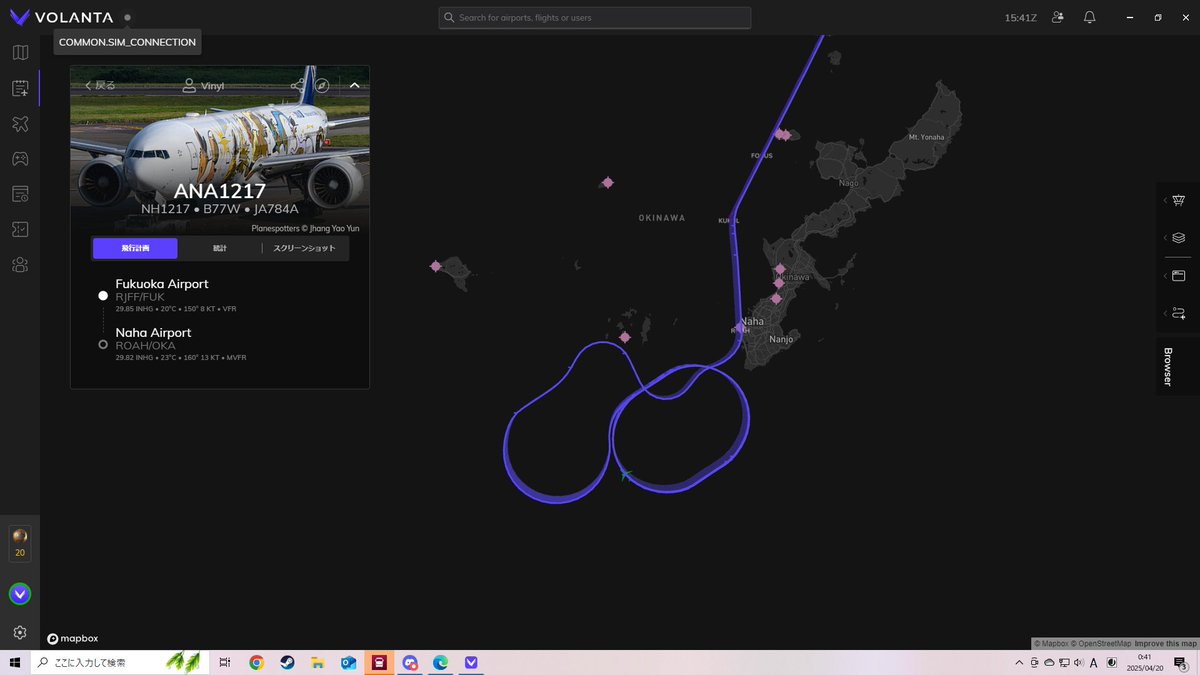Viewport: 1200px width, 675px height.
Task: Open the scheduled flights sidebar icon
Action: click(x=20, y=193)
